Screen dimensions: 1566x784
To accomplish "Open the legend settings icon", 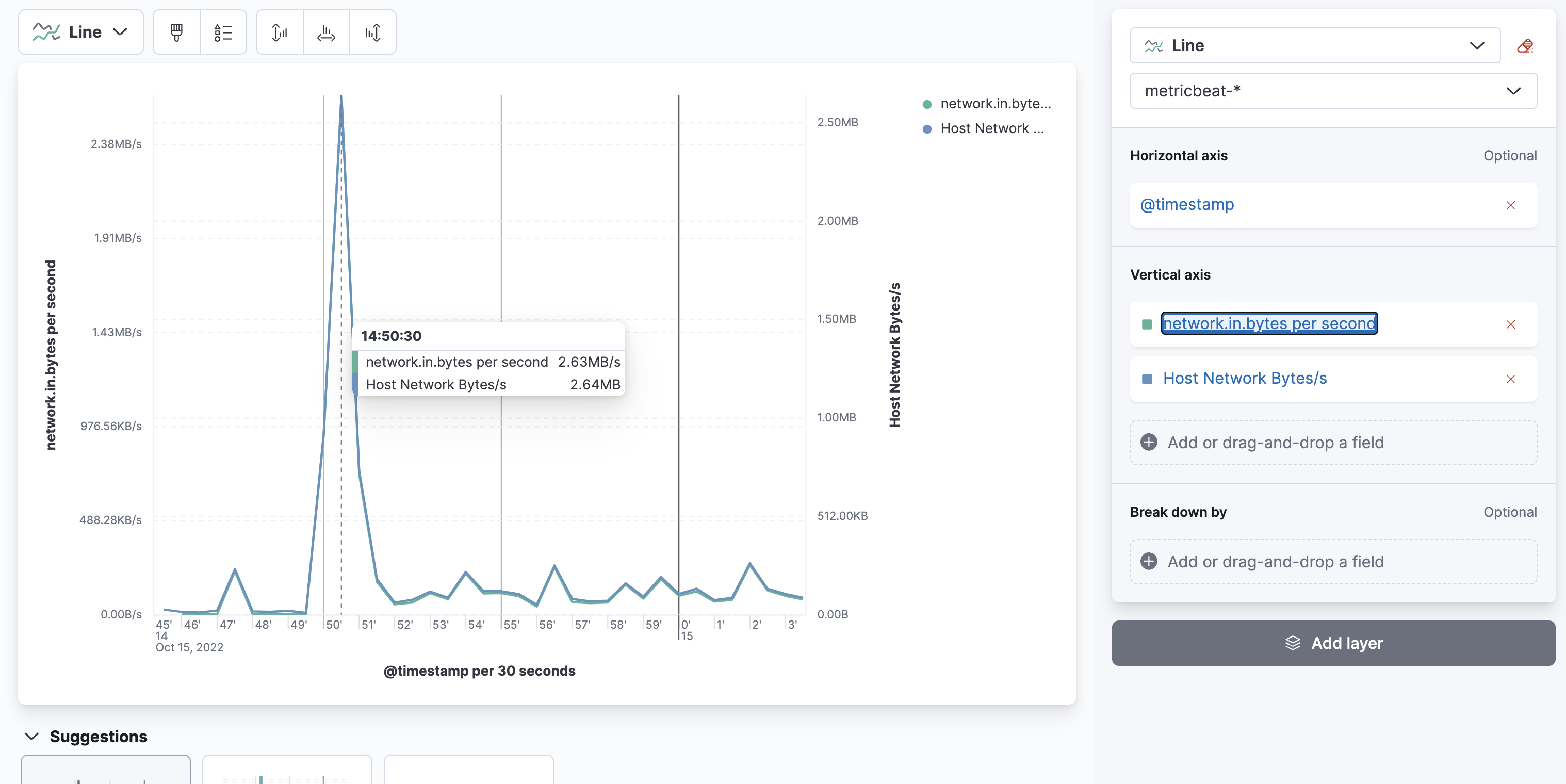I will [x=223, y=32].
